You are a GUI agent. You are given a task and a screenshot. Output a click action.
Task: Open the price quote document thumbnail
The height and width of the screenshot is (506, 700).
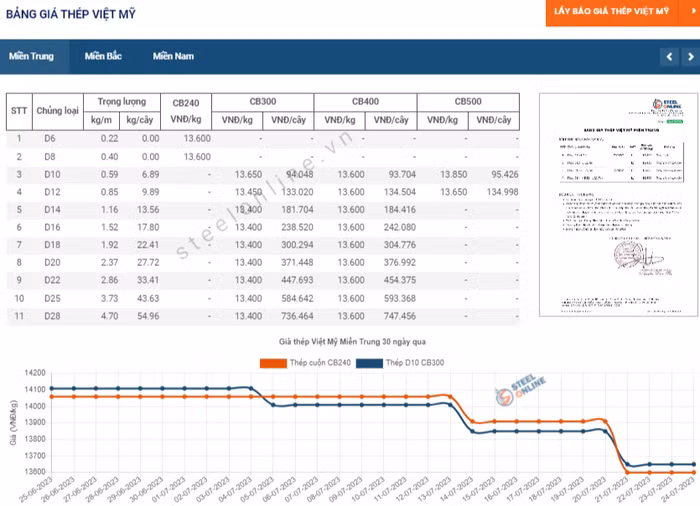coord(618,205)
